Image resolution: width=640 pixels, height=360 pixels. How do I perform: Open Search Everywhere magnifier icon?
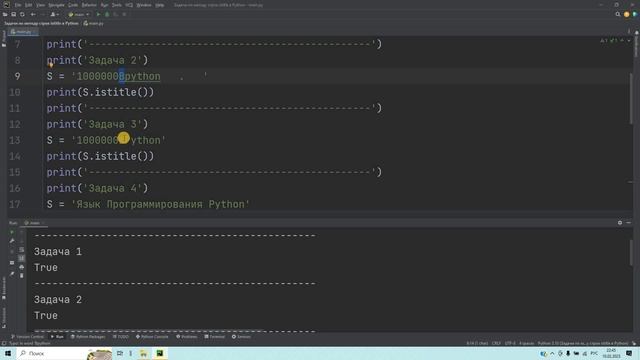pos(618,14)
